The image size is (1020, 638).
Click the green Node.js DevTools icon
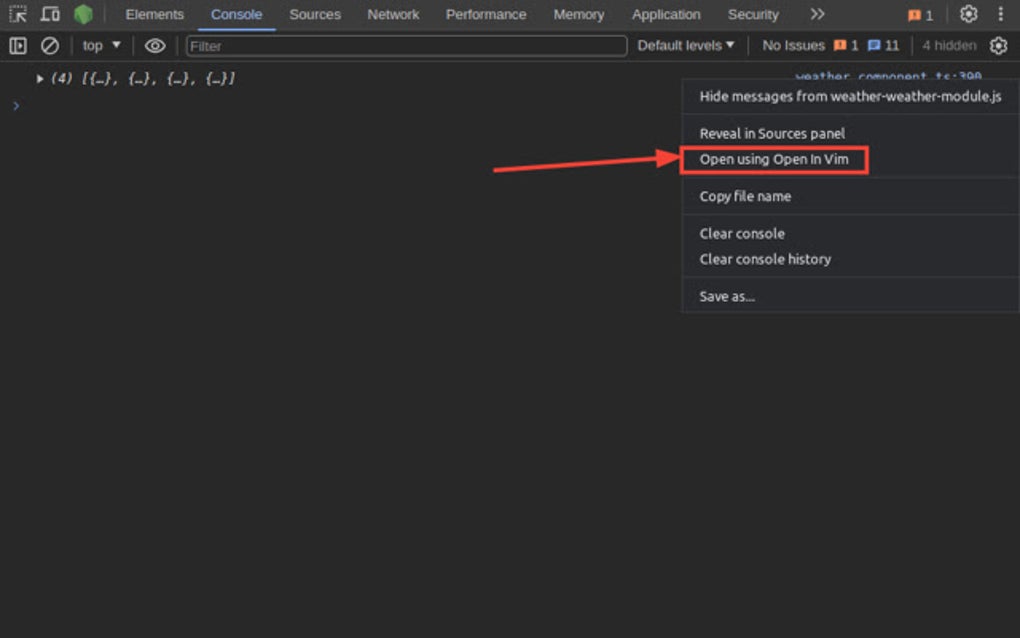coord(83,14)
